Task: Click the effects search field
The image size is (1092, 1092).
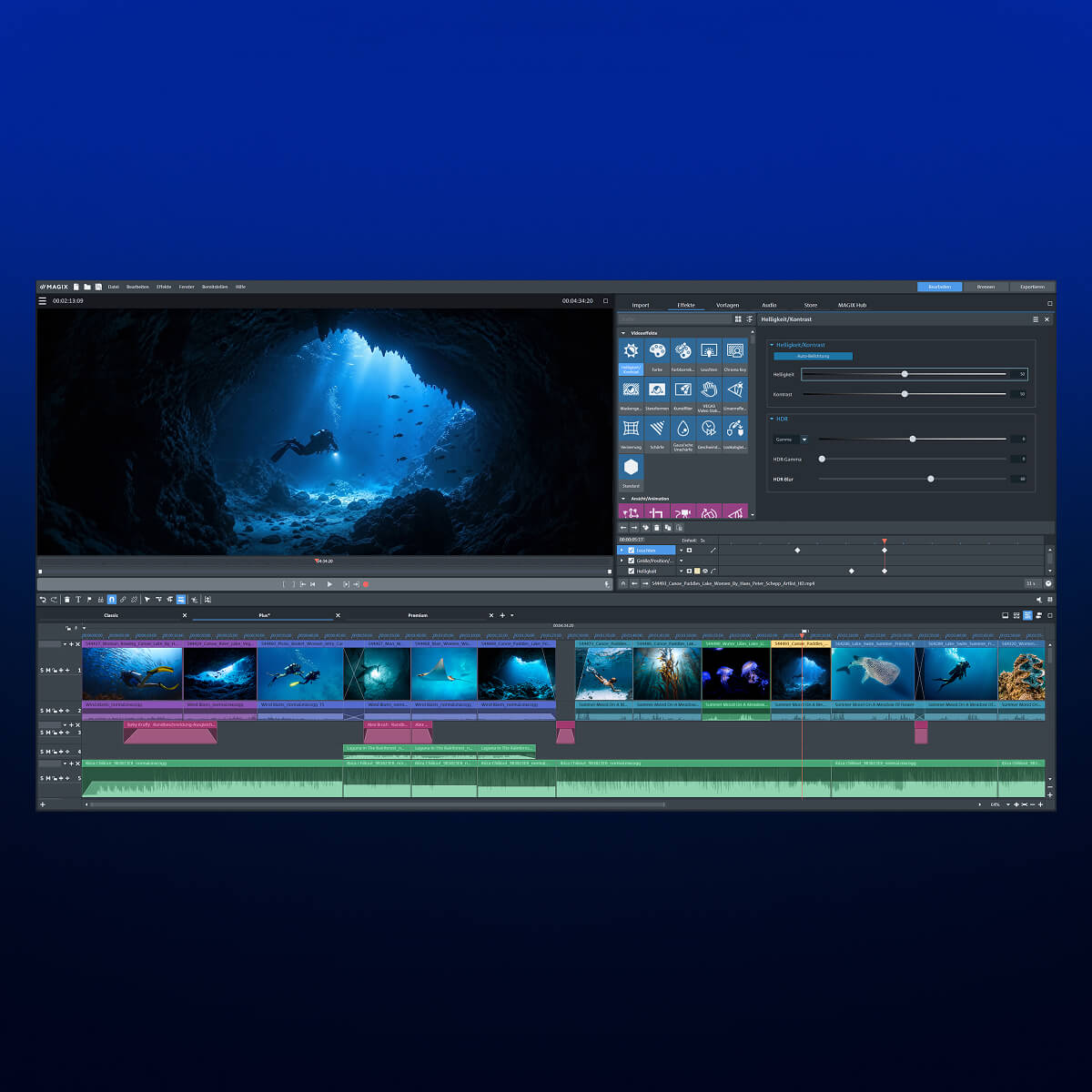Action: pos(675,319)
